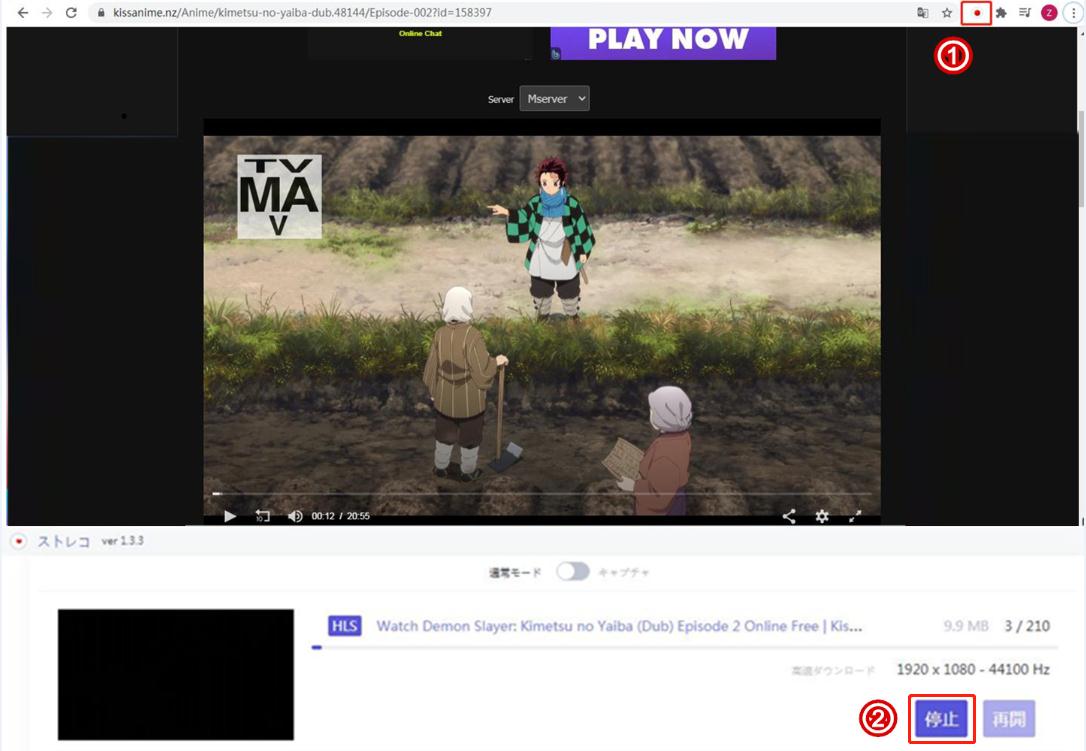Open the video share icon
This screenshot has height=751, width=1086.
tap(789, 516)
